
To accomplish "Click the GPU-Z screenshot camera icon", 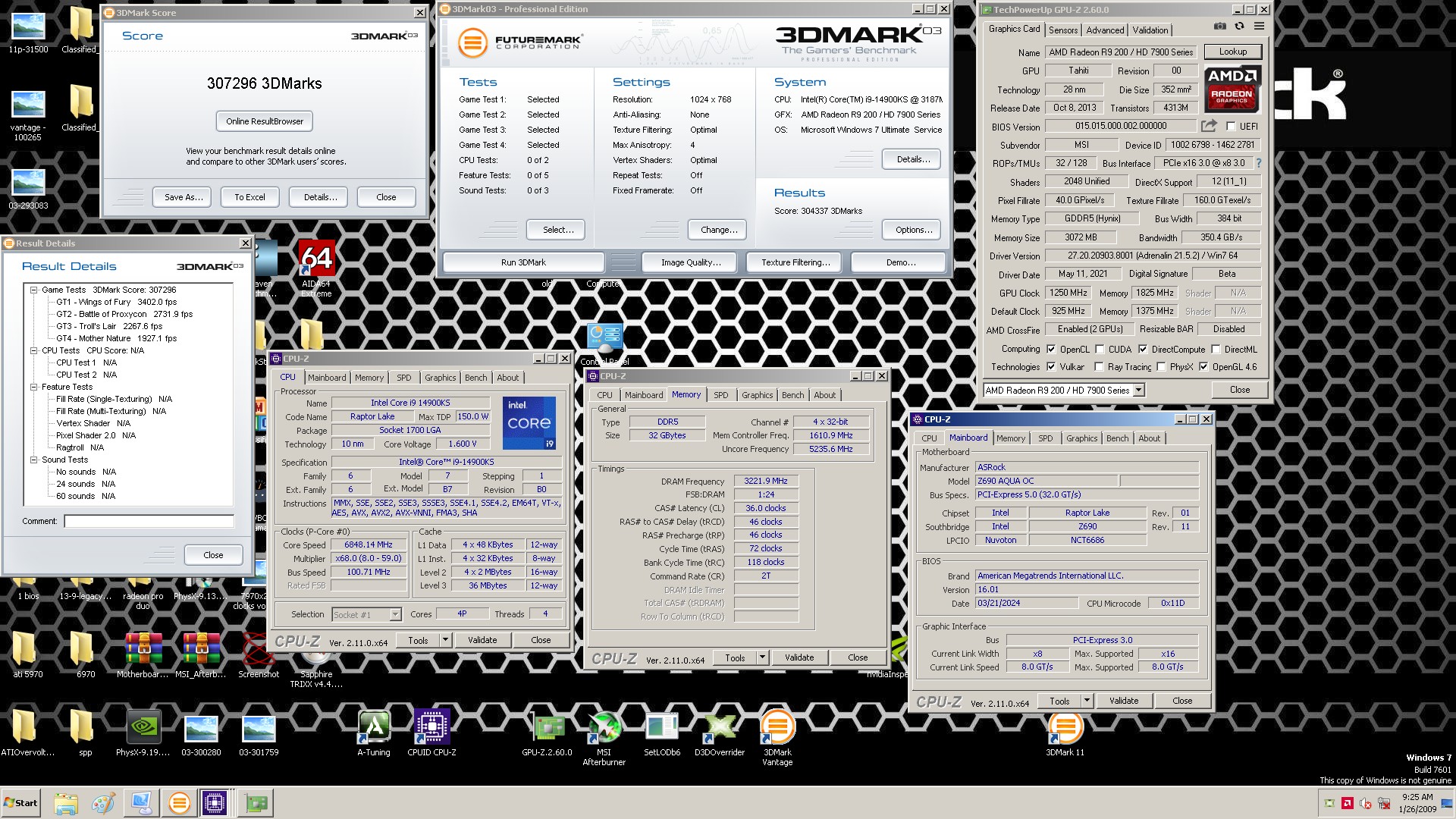I will pos(1219,27).
